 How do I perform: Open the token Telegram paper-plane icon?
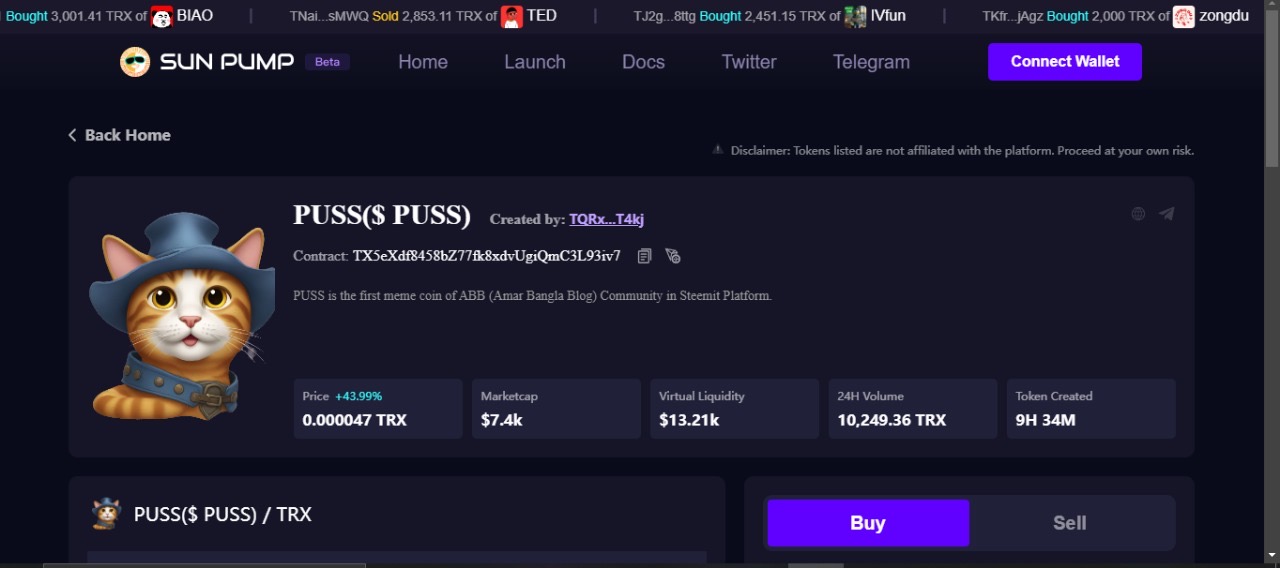pyautogui.click(x=1166, y=213)
